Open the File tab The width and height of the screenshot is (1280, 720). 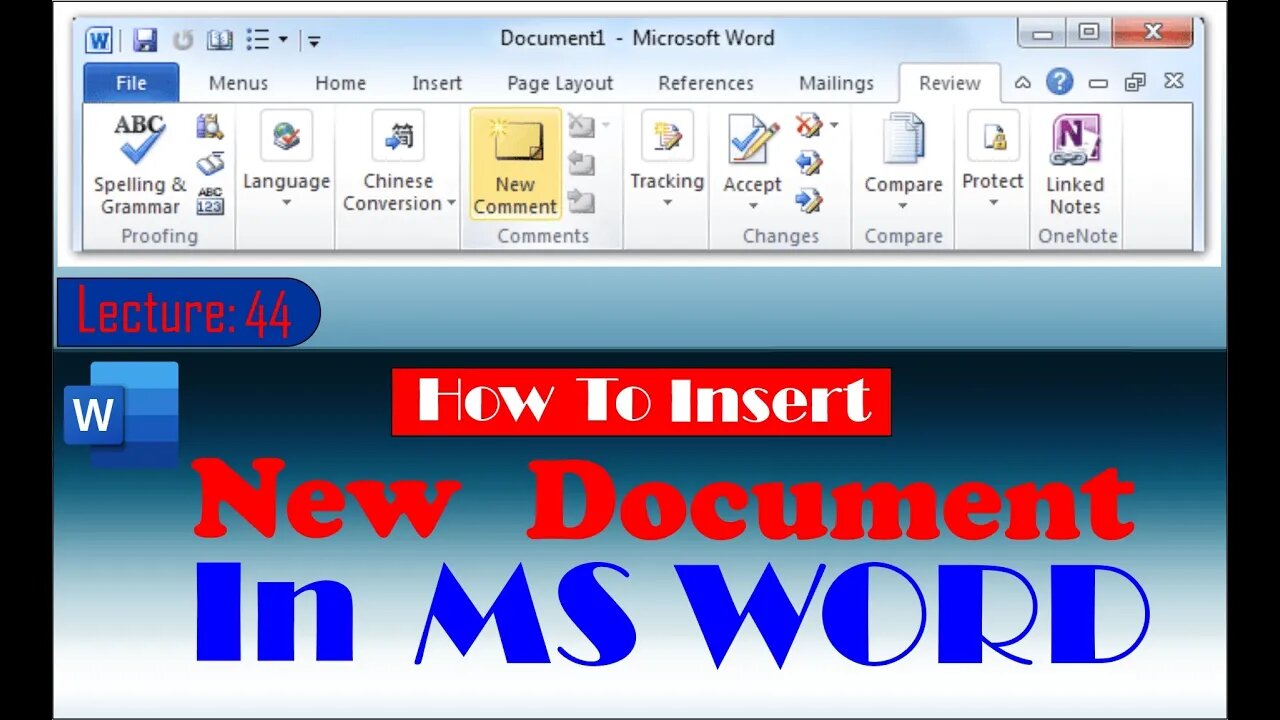point(131,83)
